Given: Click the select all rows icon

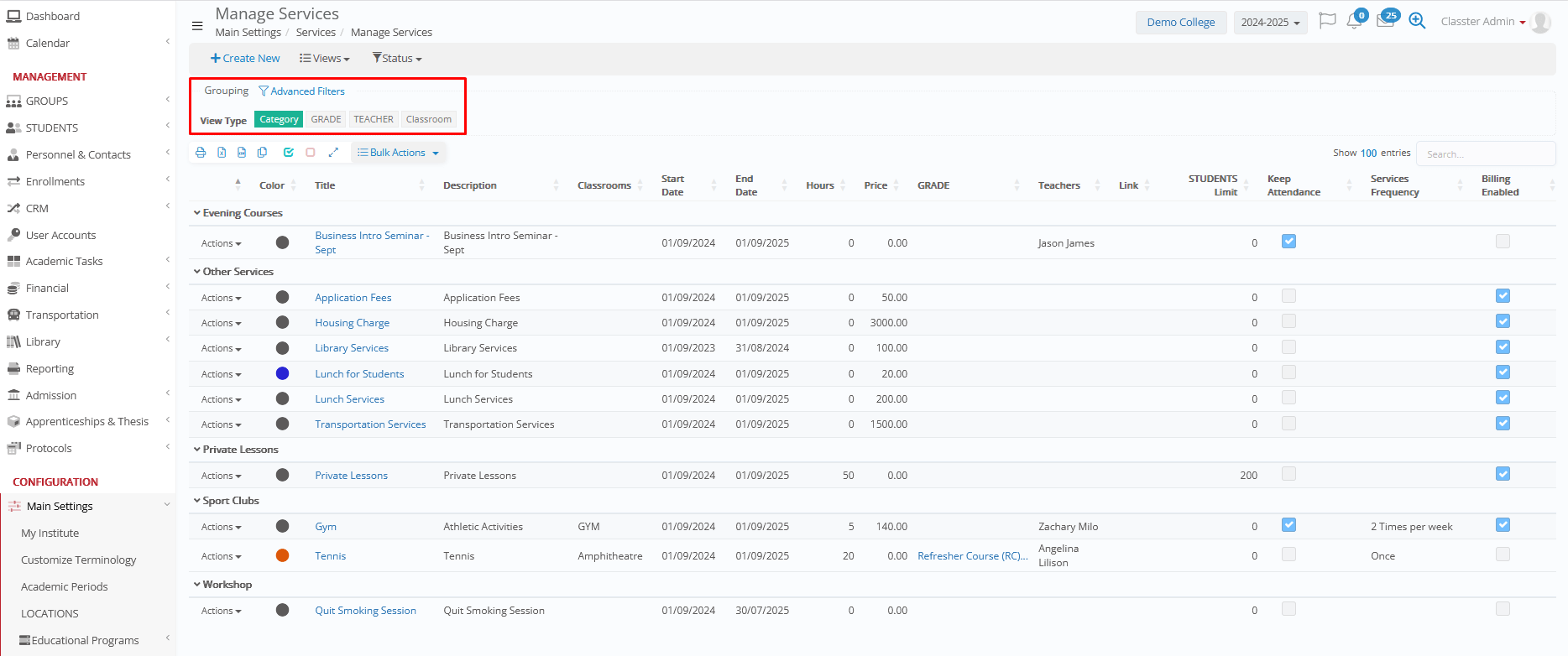Looking at the screenshot, I should 289,153.
